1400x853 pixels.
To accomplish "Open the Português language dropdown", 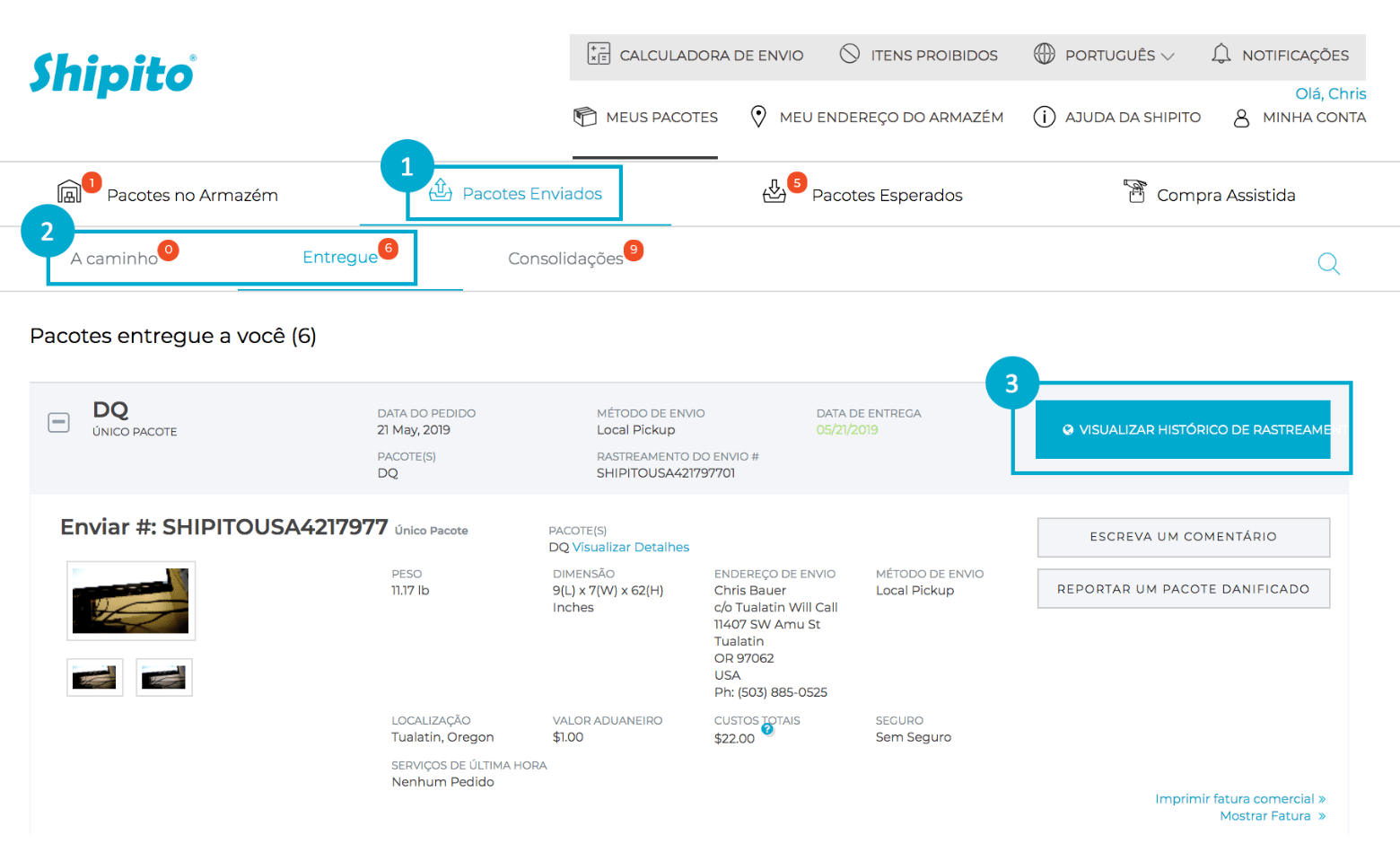I will point(1120,56).
